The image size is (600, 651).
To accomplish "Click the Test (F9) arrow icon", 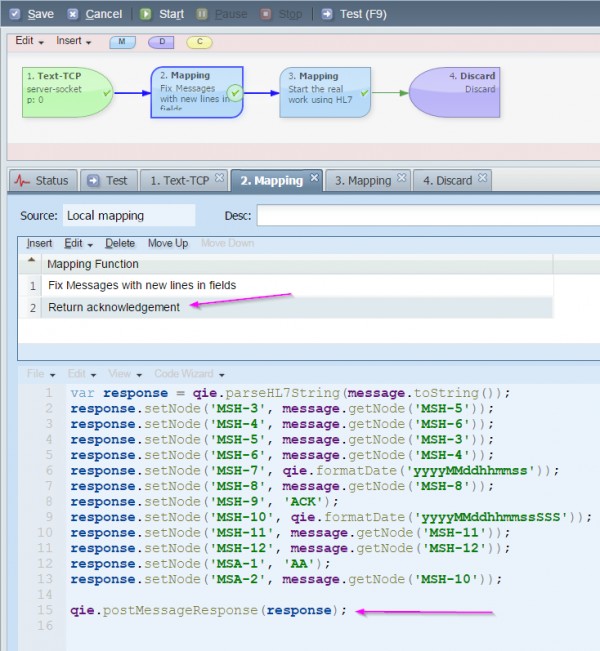I will tap(327, 14).
